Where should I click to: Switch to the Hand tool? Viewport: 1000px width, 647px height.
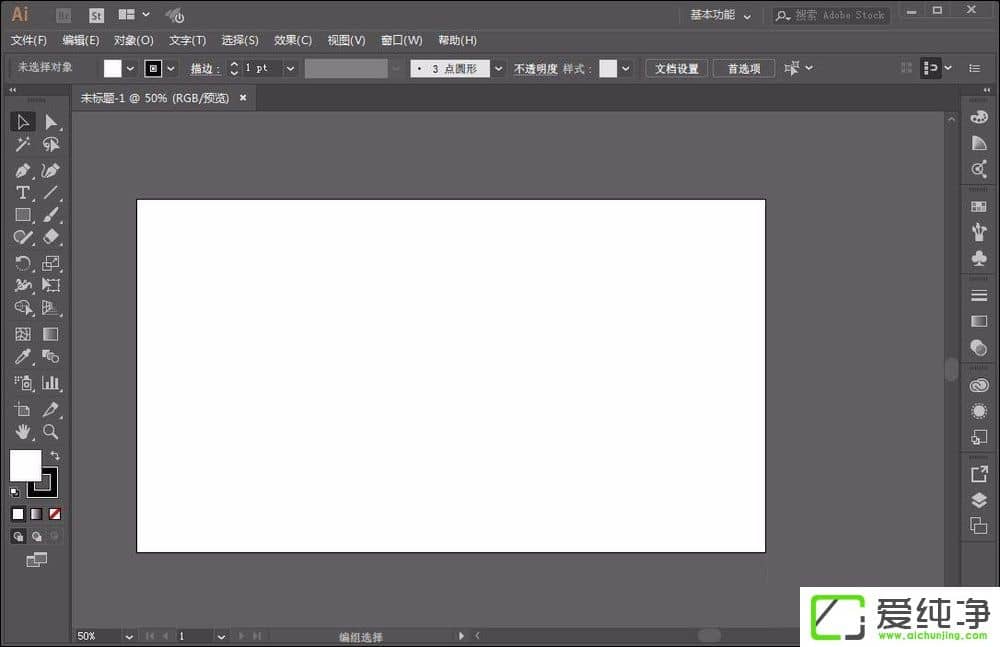pos(22,432)
